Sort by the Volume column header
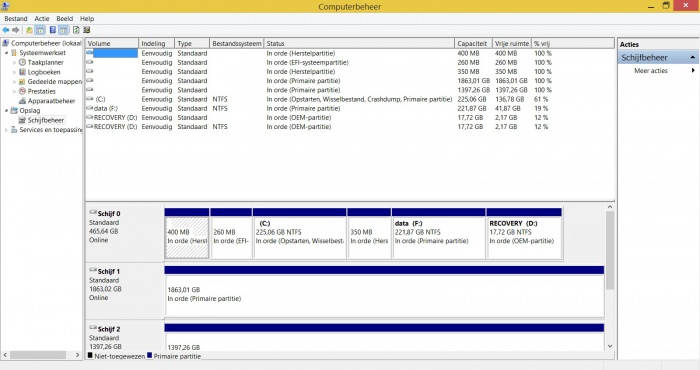Viewport: 700px width, 370px height. [x=112, y=43]
